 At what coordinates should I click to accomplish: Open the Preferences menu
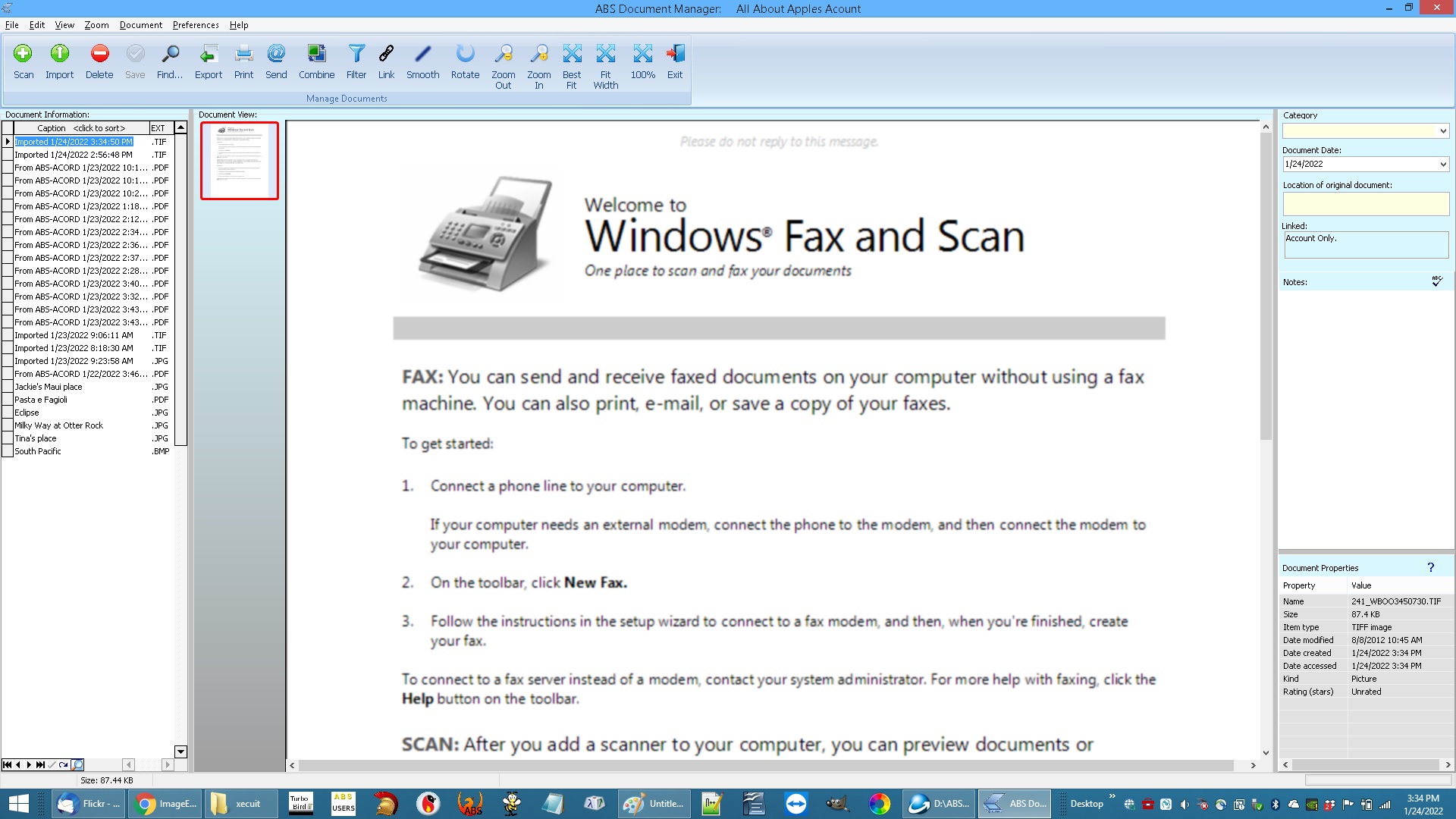tap(196, 25)
